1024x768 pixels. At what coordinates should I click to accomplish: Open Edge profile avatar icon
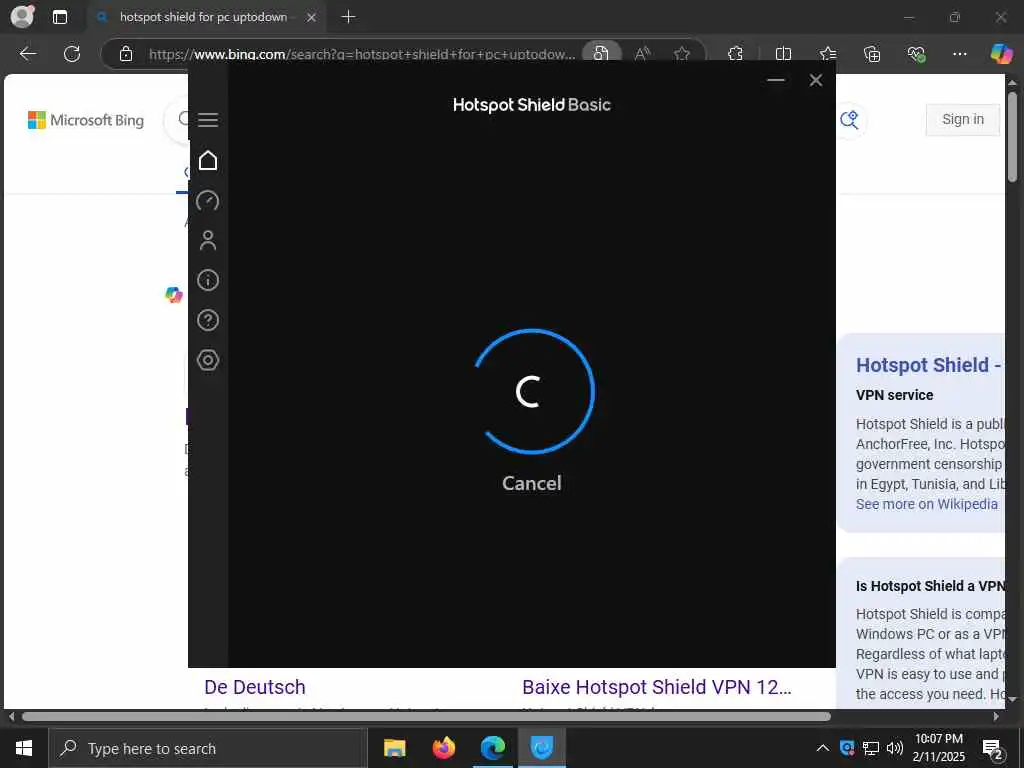(22, 17)
